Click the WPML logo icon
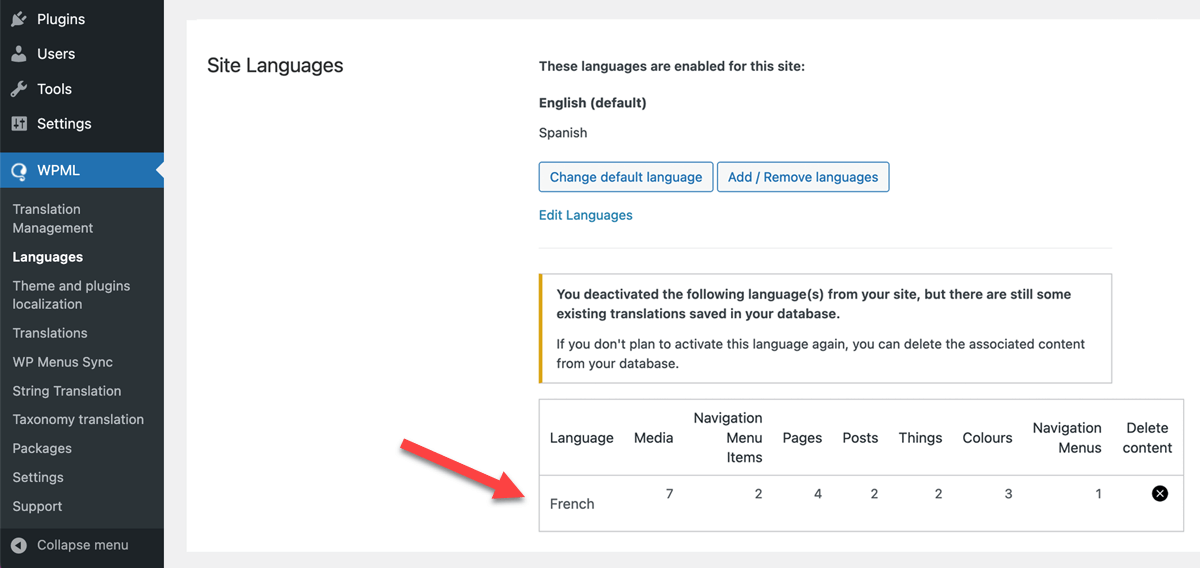The height and width of the screenshot is (568, 1200). coord(19,171)
